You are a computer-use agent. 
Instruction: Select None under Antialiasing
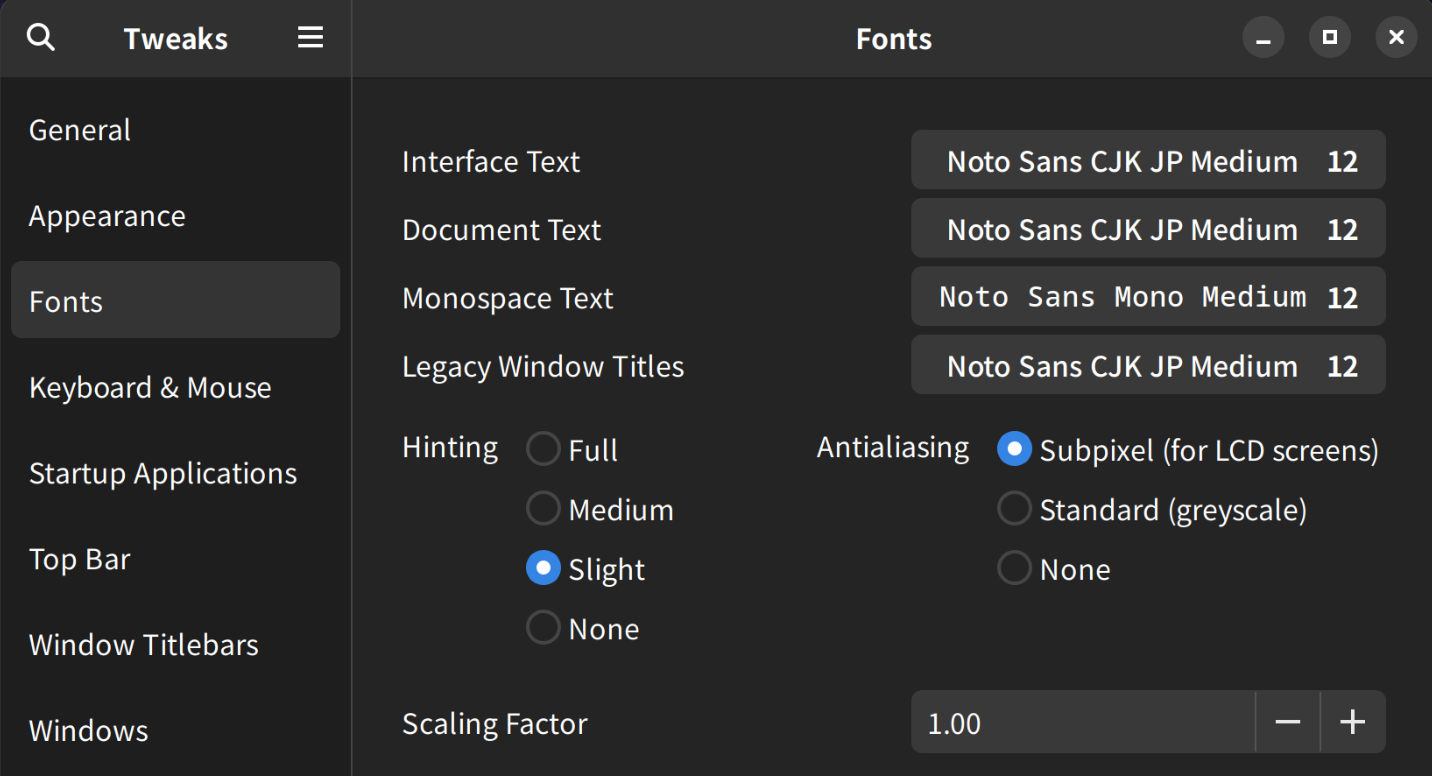pos(1054,569)
